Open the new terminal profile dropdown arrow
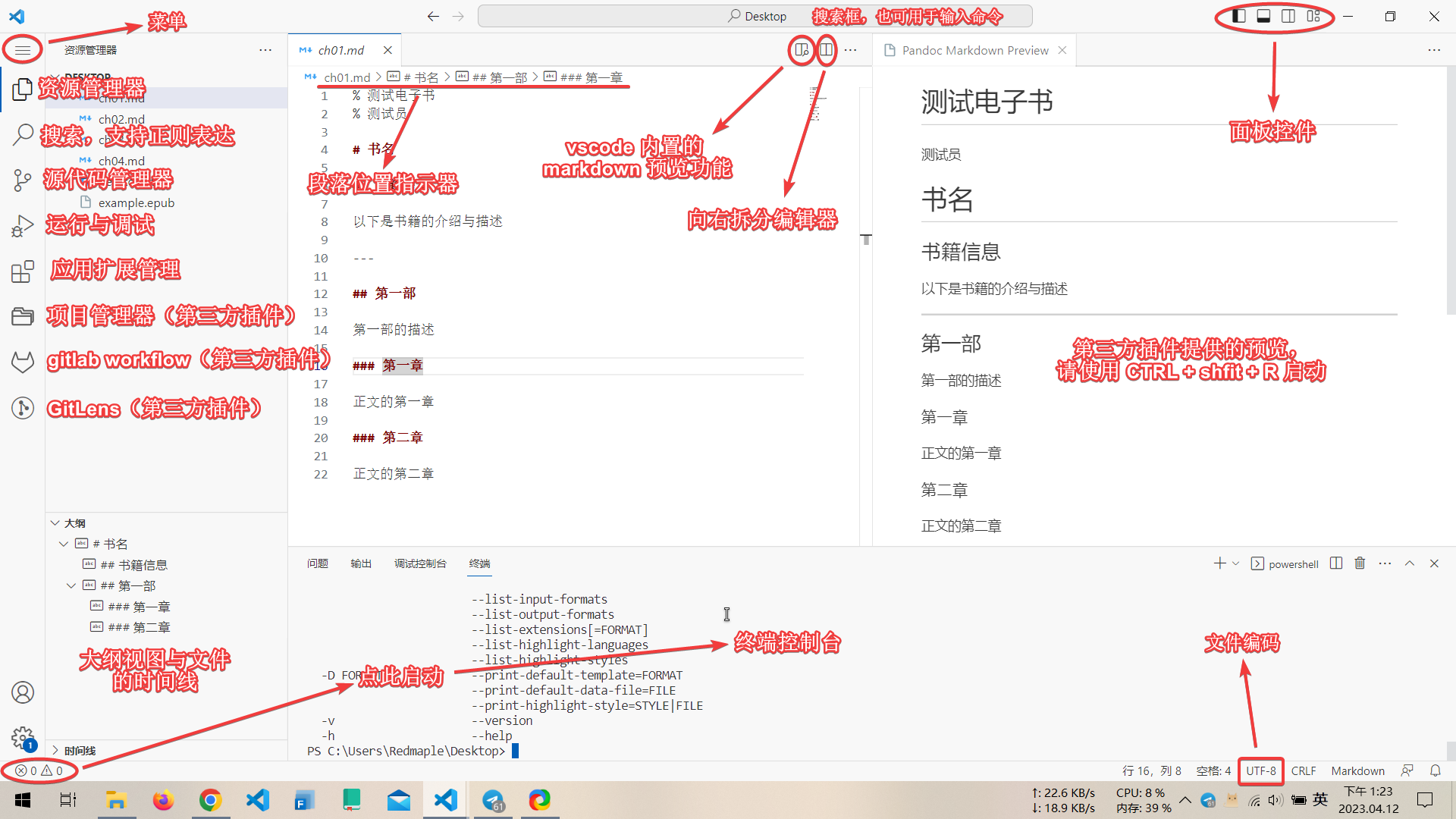The width and height of the screenshot is (1456, 819). coord(1236,563)
